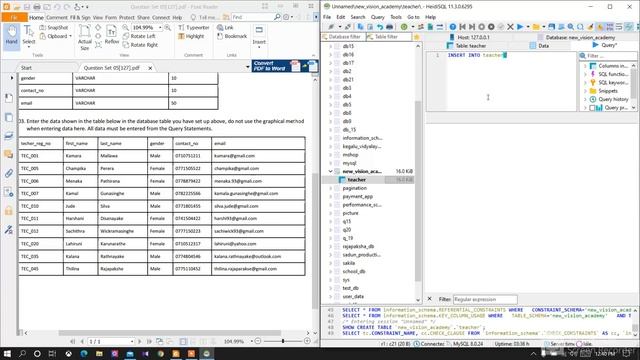Screen dimensions: 640x360
Task: Expand the mysql database node
Action: [331, 163]
